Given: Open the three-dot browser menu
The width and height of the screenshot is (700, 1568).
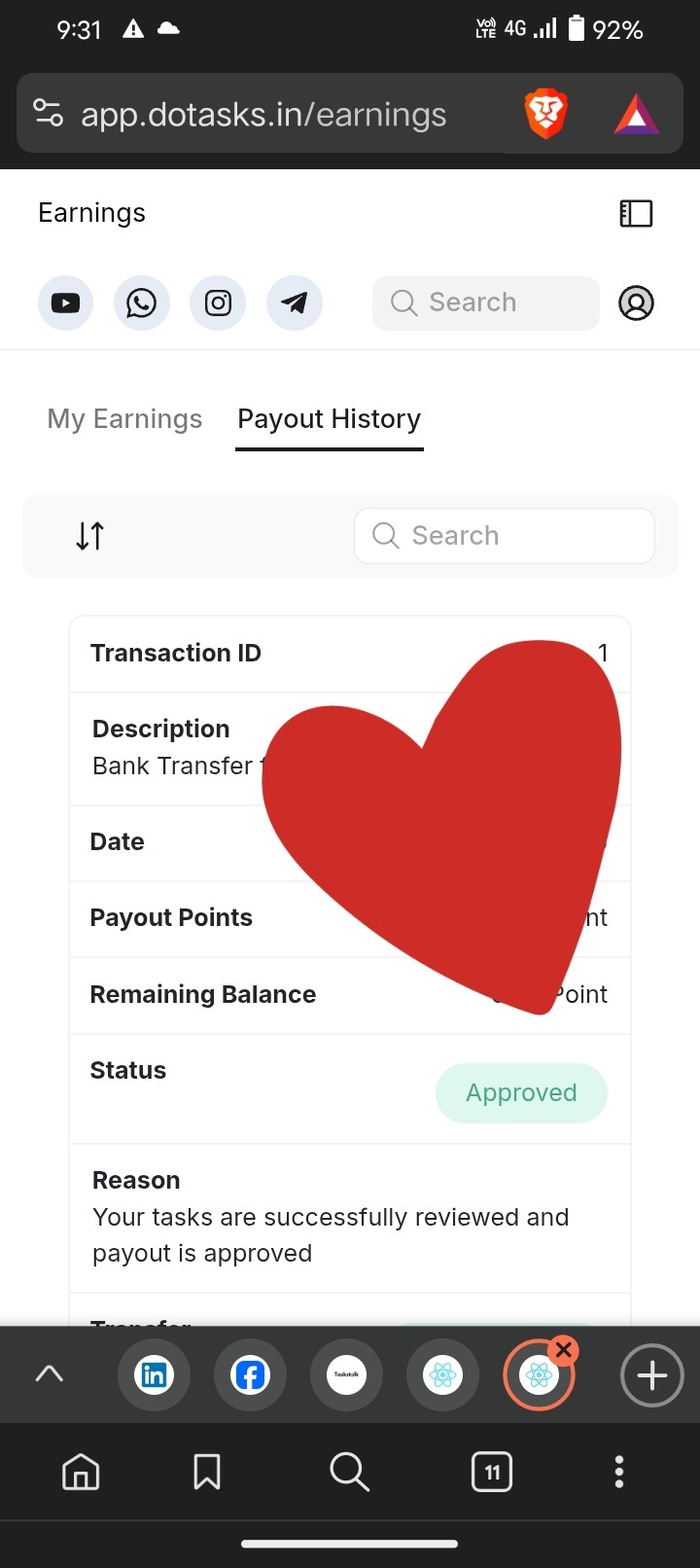Looking at the screenshot, I should coord(619,1472).
